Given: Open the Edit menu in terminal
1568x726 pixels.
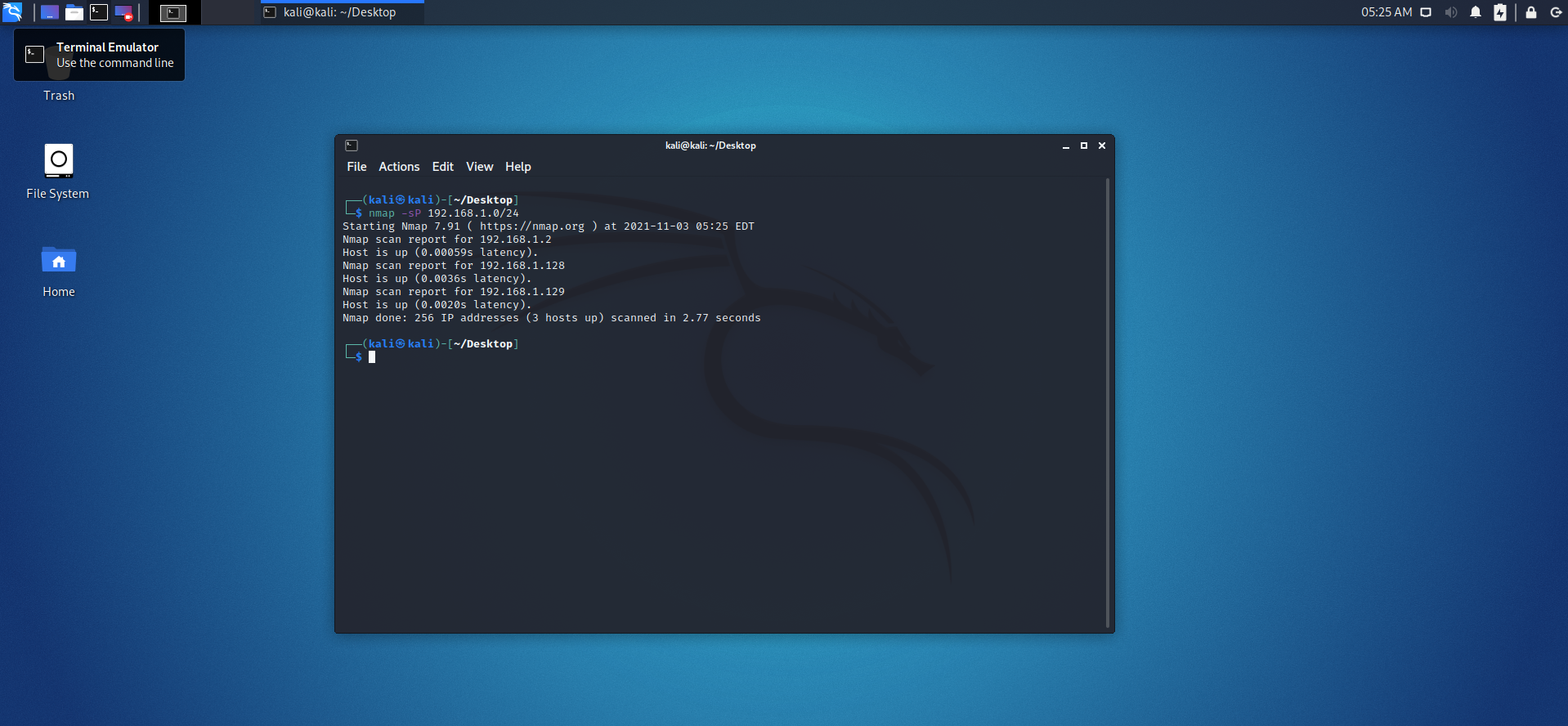Looking at the screenshot, I should (443, 167).
